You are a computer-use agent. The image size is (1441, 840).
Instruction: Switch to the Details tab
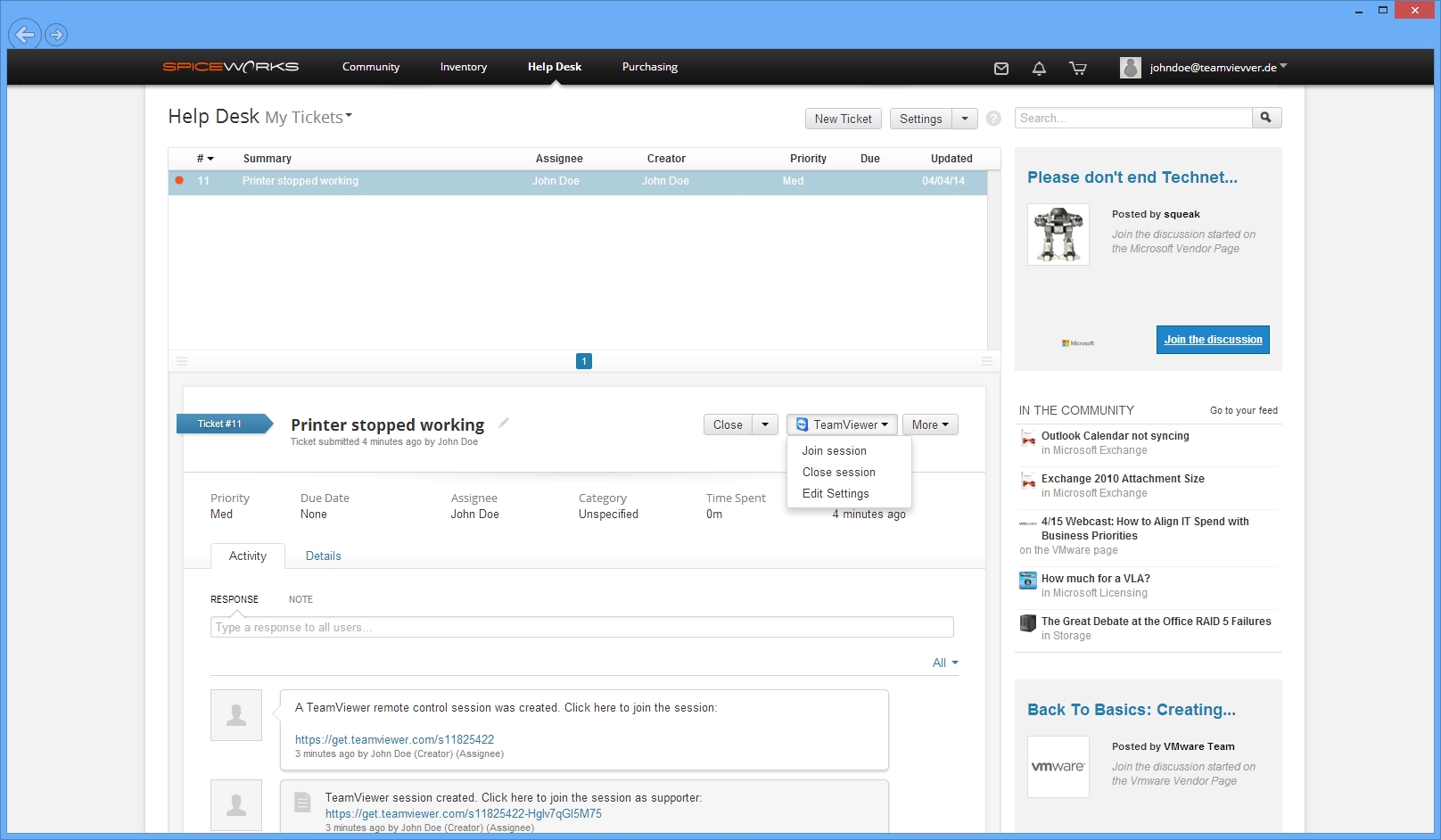click(323, 556)
